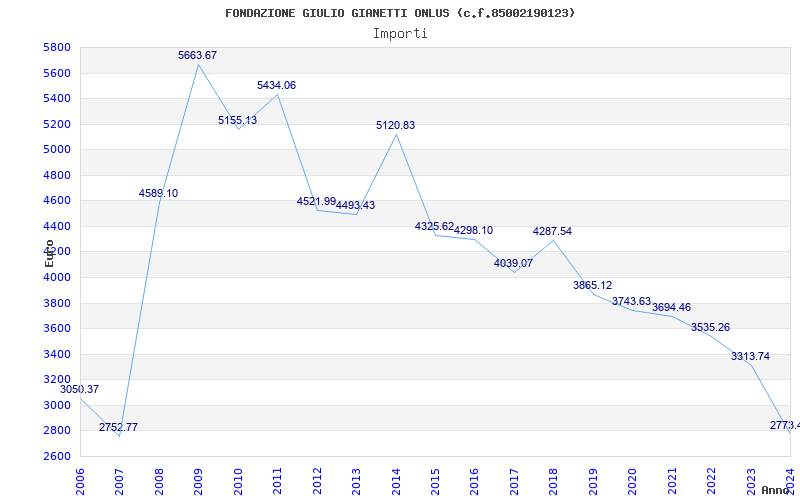Click the 5434.06 data label
This screenshot has width=800, height=500.
coord(277,85)
